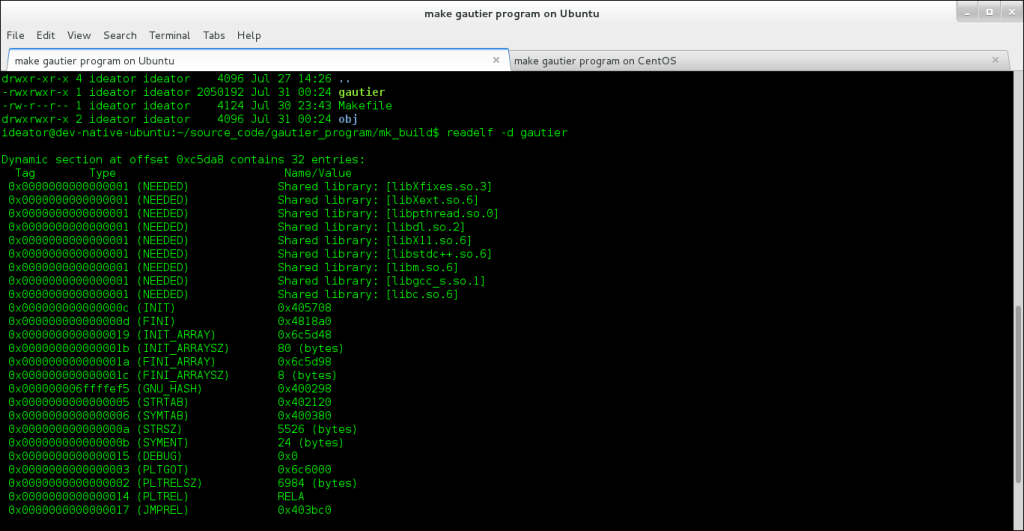
Task: Maximize the terminal window
Action: tap(989, 12)
